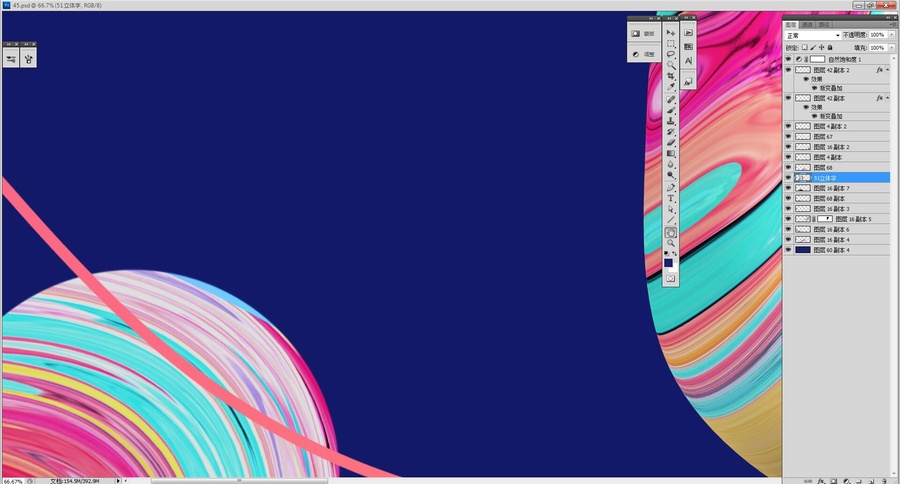900x484 pixels.
Task: Click the zoom percentage field 66.67%
Action: (x=13, y=481)
